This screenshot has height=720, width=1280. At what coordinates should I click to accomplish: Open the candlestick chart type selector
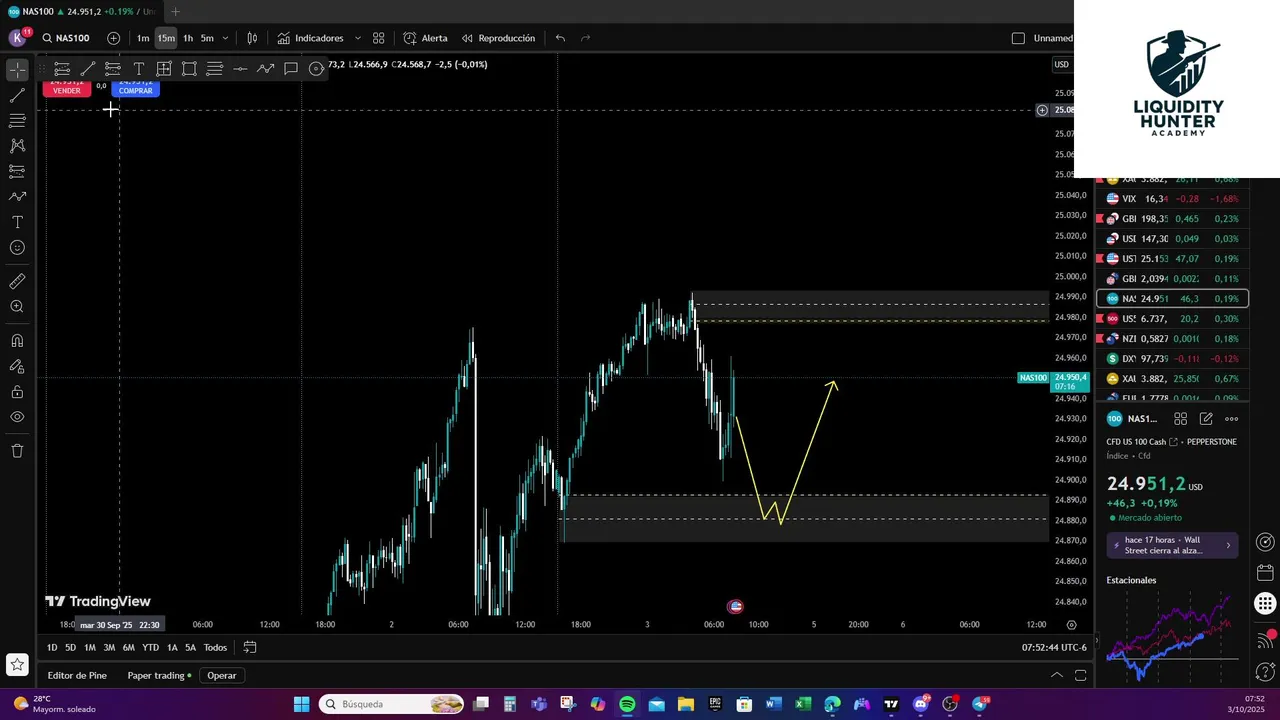[252, 38]
